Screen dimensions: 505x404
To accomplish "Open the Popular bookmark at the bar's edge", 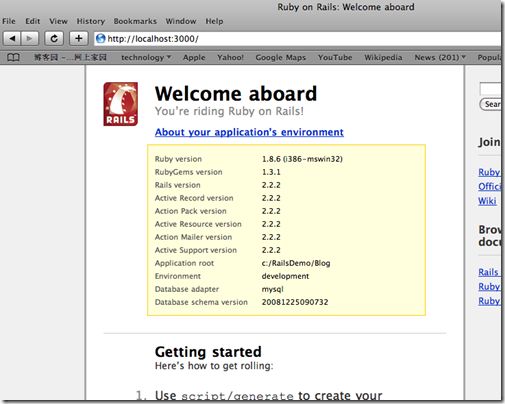I will point(489,57).
